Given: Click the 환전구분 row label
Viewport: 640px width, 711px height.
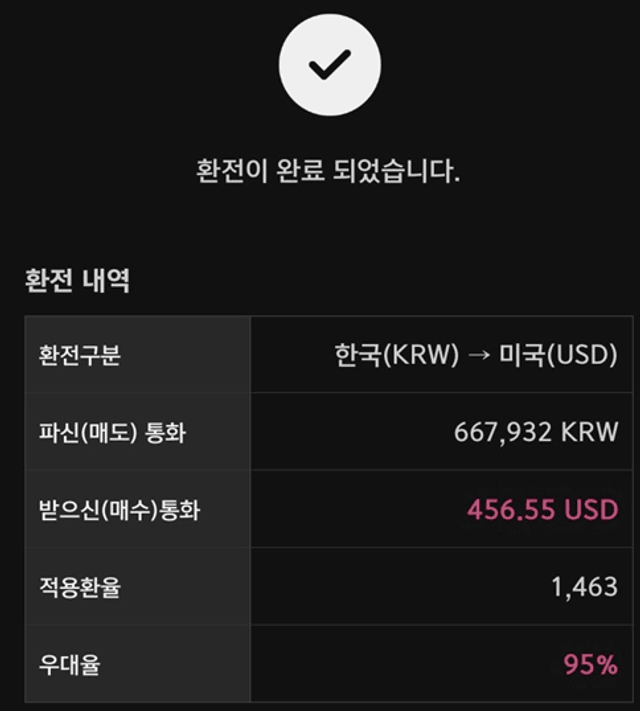Looking at the screenshot, I should (79, 355).
